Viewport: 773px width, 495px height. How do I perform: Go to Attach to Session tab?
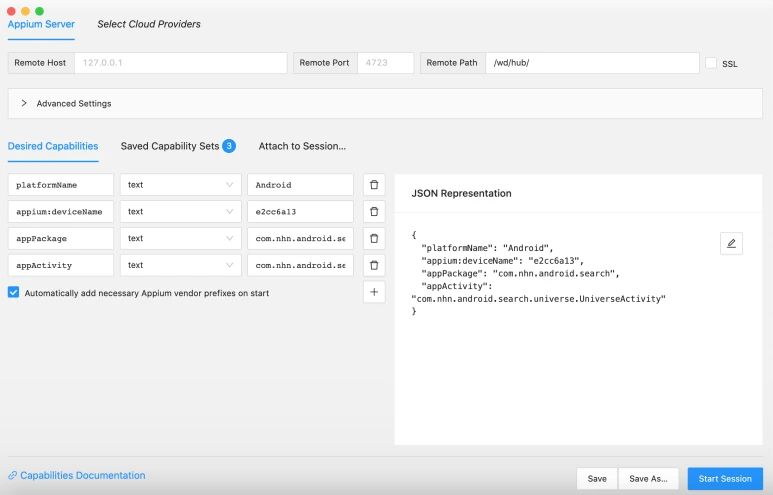[302, 146]
